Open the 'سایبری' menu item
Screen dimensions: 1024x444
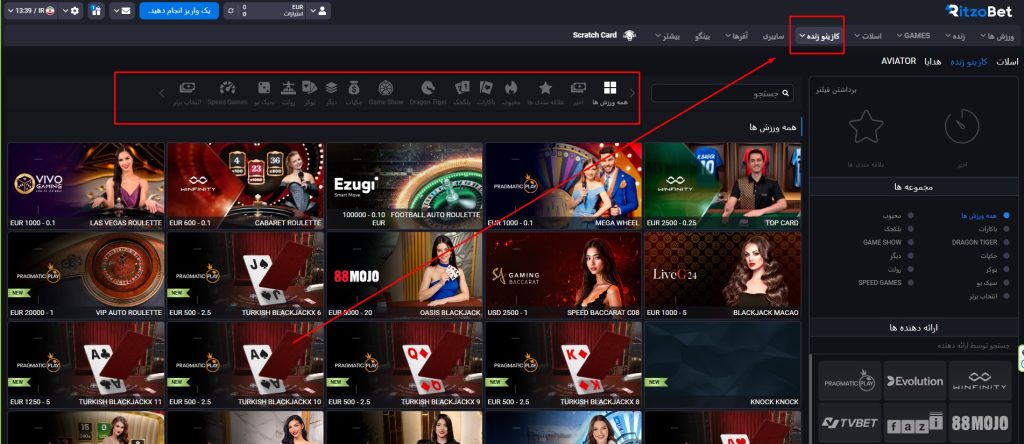coord(773,36)
